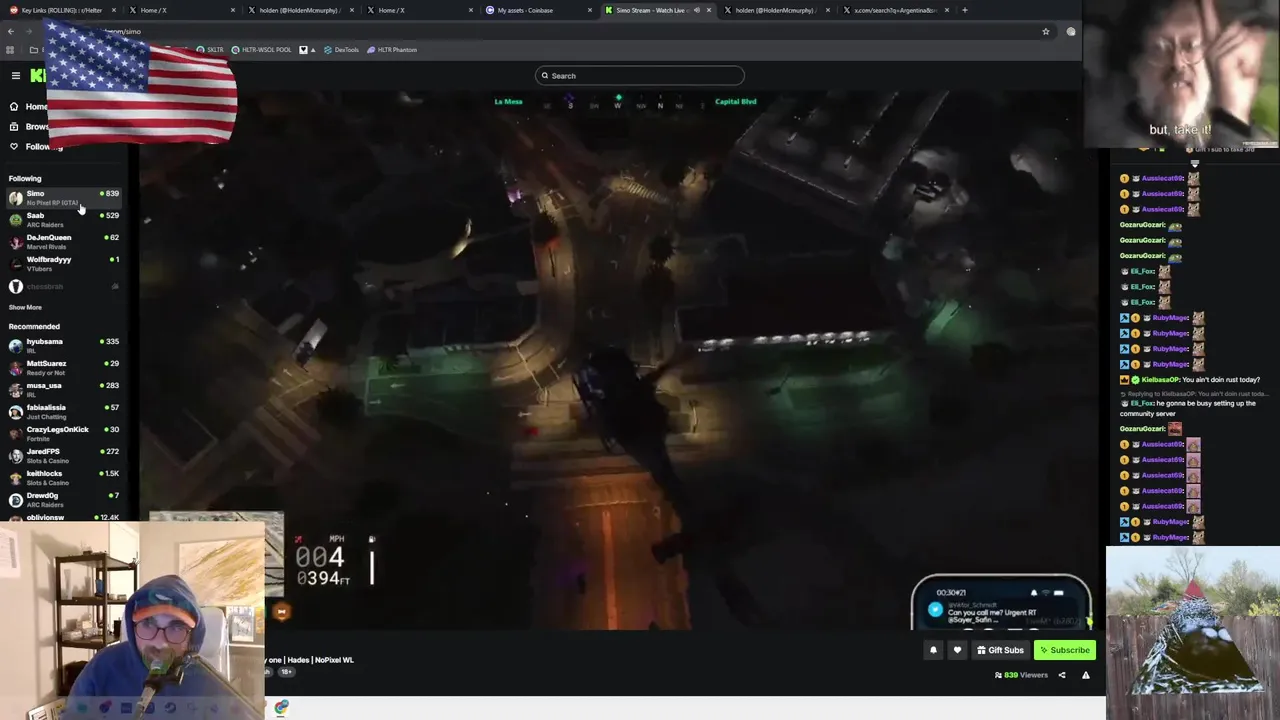Expand the Show More following list
This screenshot has width=1280, height=720.
[x=25, y=308]
